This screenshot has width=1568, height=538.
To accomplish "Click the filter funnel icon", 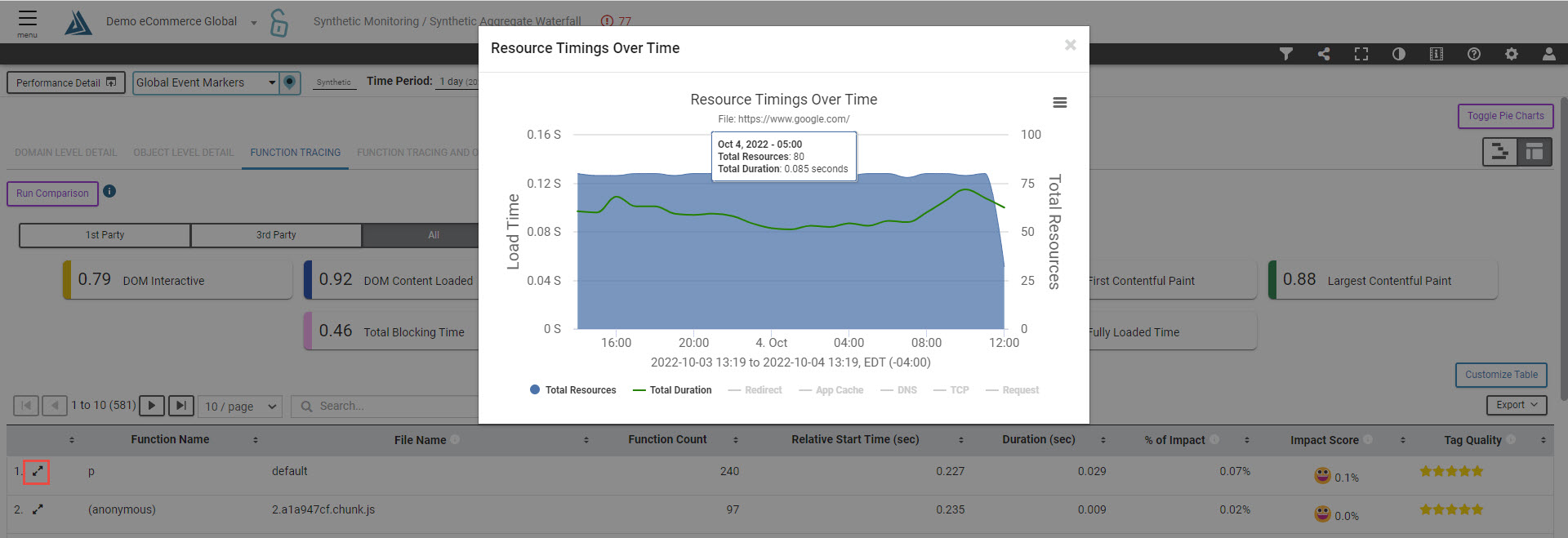I will pyautogui.click(x=1286, y=54).
